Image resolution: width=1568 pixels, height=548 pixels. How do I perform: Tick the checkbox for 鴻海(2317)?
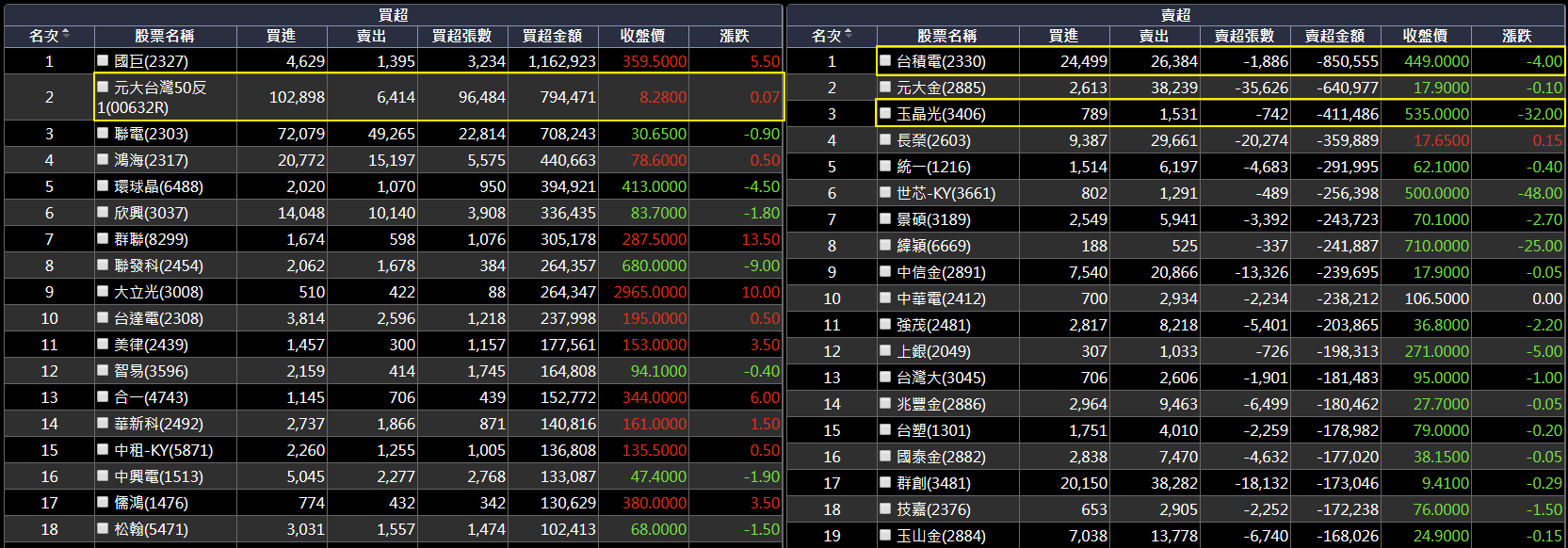103,159
